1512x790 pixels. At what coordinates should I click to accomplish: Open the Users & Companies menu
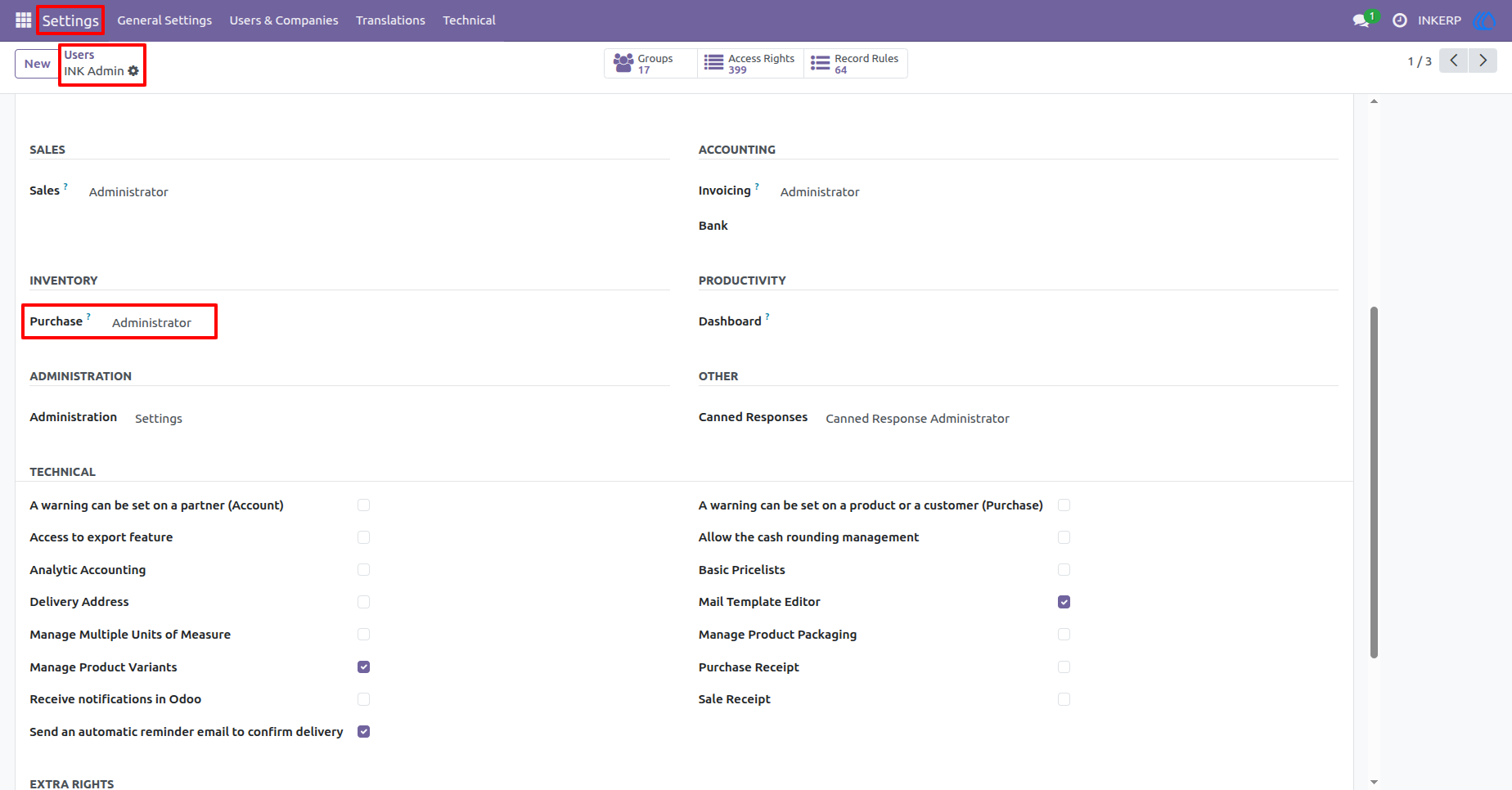pos(284,20)
